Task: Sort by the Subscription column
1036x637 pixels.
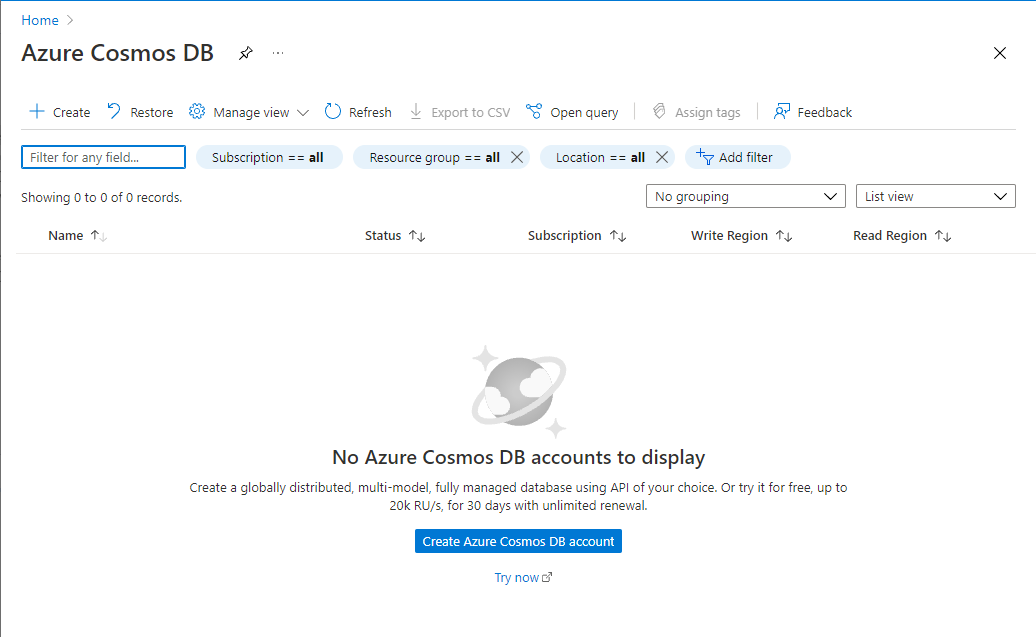Action: [577, 236]
